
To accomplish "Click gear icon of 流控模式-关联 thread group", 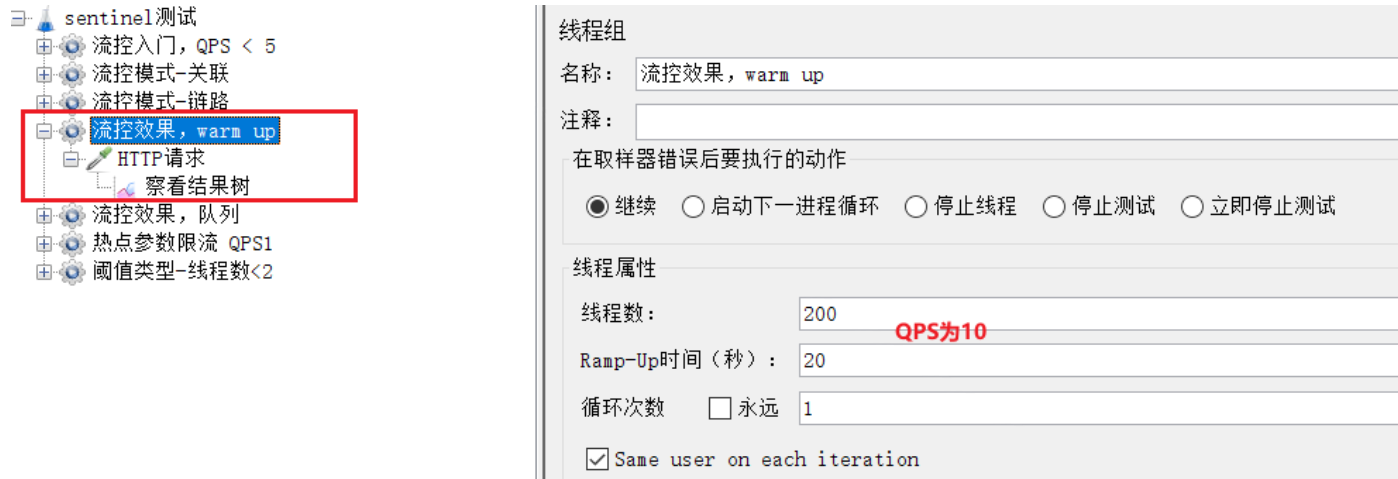I will (72, 74).
